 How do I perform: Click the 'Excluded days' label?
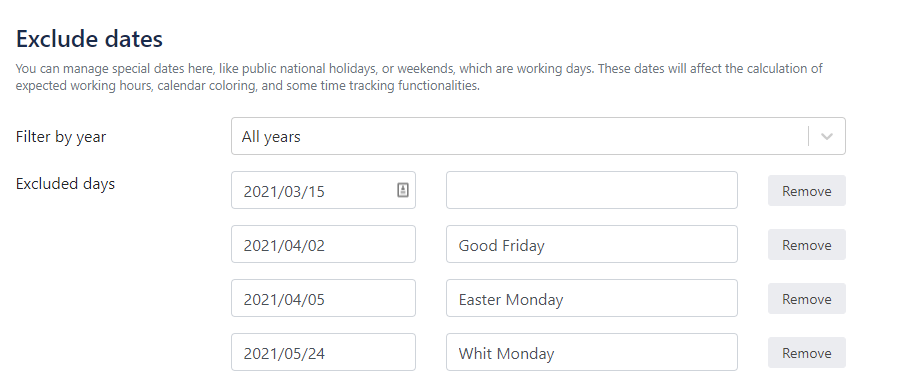[65, 184]
